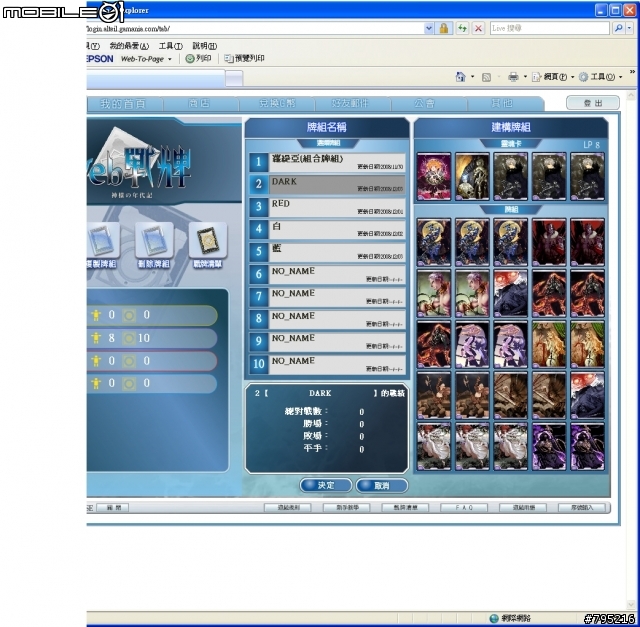
Task: Click the number 7 deck slot icon
Action: click(x=258, y=297)
